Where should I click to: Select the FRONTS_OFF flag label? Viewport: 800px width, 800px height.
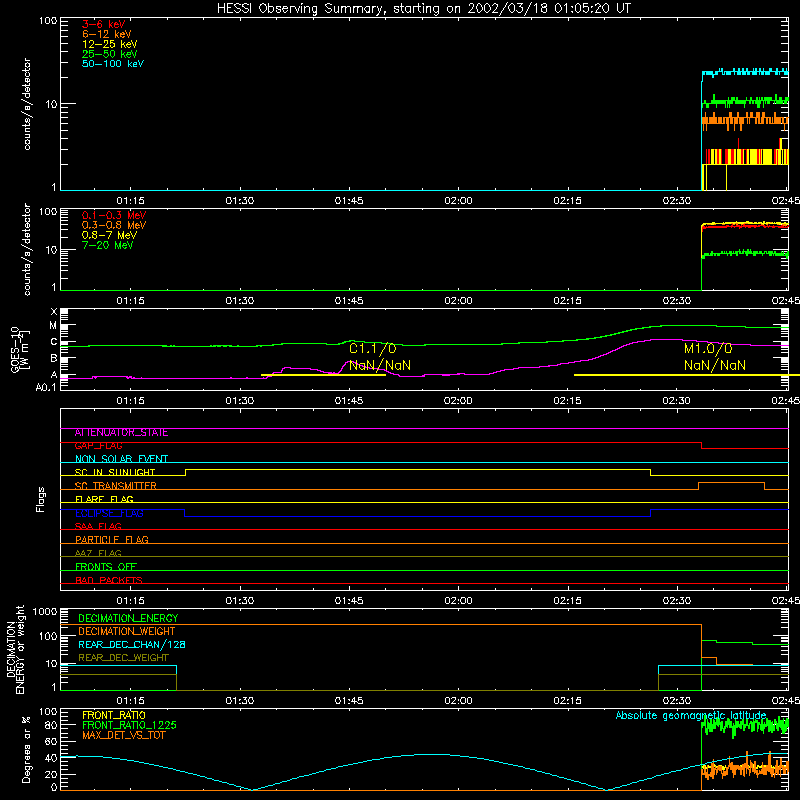(106, 567)
